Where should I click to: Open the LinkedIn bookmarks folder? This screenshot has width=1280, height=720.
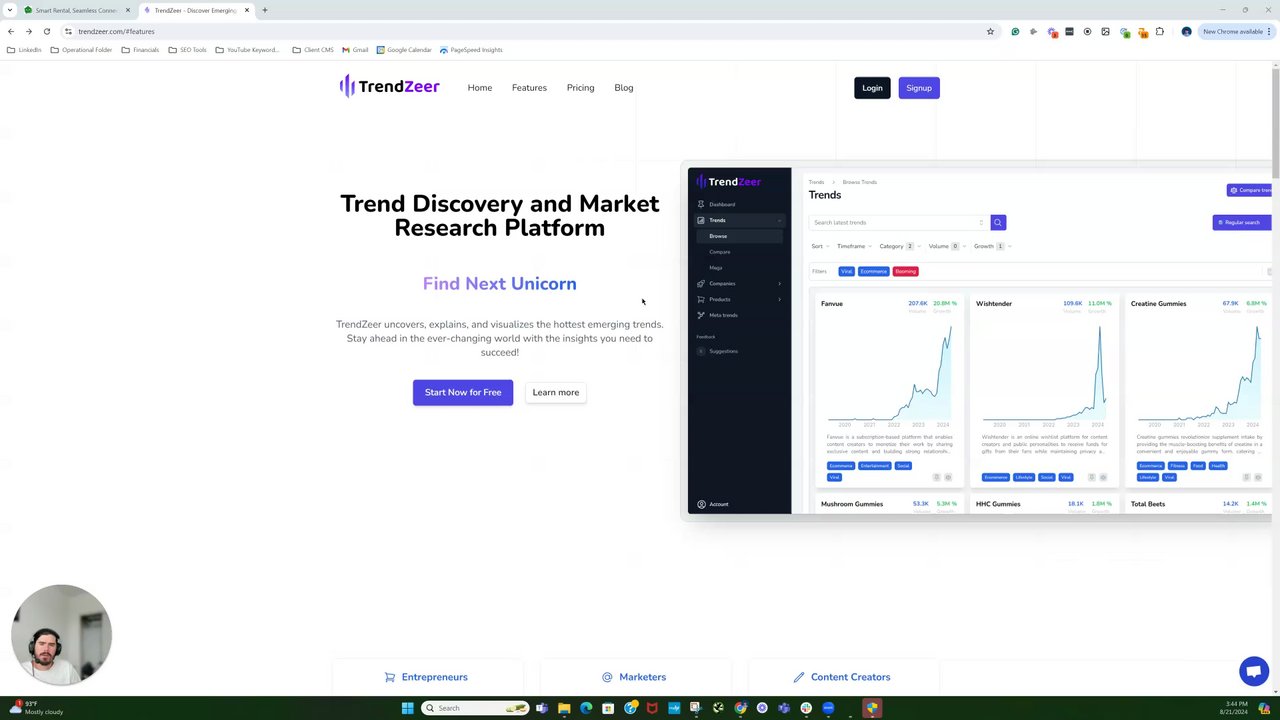click(24, 50)
